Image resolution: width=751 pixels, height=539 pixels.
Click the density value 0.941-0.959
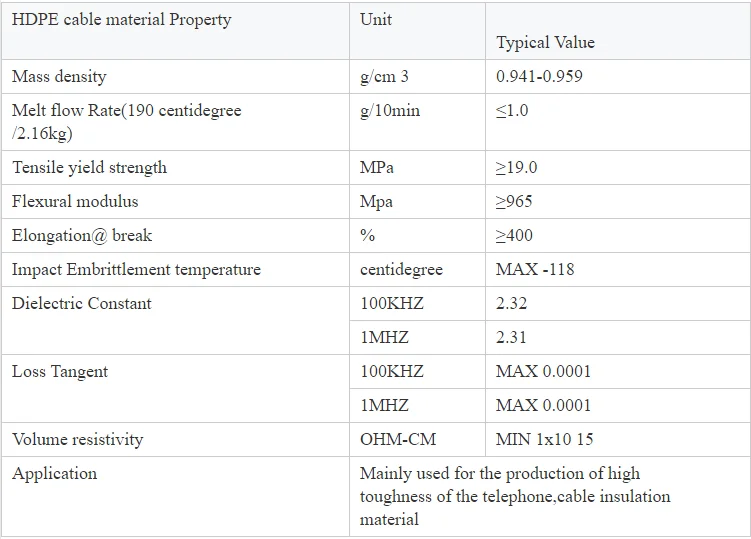[539, 76]
